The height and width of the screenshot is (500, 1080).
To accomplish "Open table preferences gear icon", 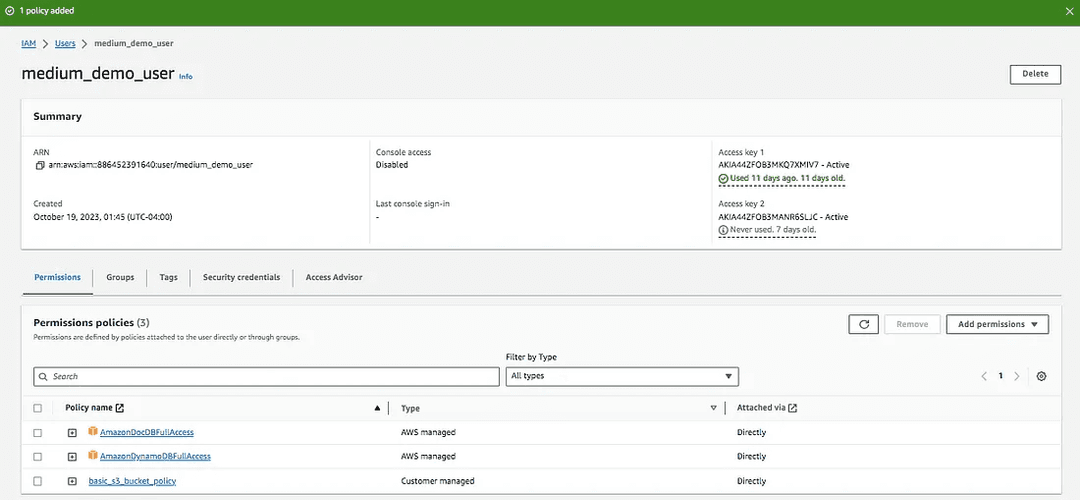I will click(1041, 376).
